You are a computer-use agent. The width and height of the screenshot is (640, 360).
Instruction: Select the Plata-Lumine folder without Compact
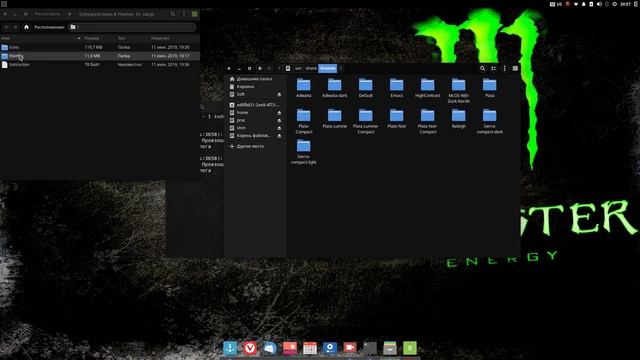[334, 119]
